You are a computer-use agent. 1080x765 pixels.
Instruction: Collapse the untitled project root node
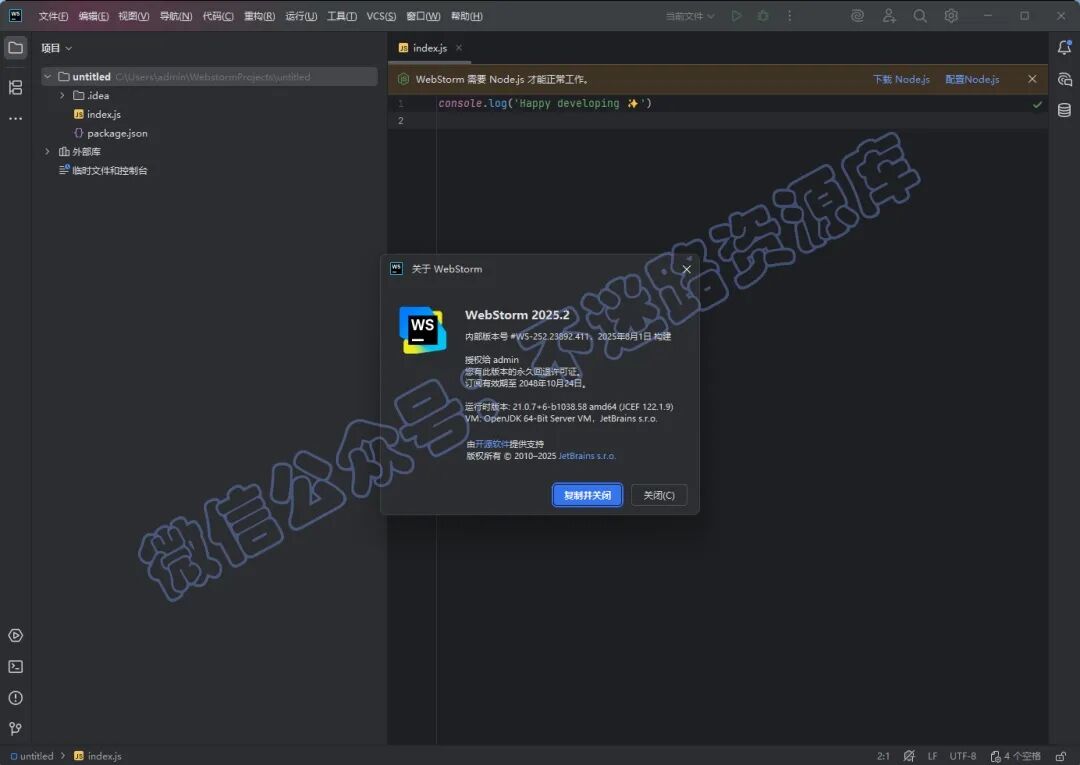(48, 76)
